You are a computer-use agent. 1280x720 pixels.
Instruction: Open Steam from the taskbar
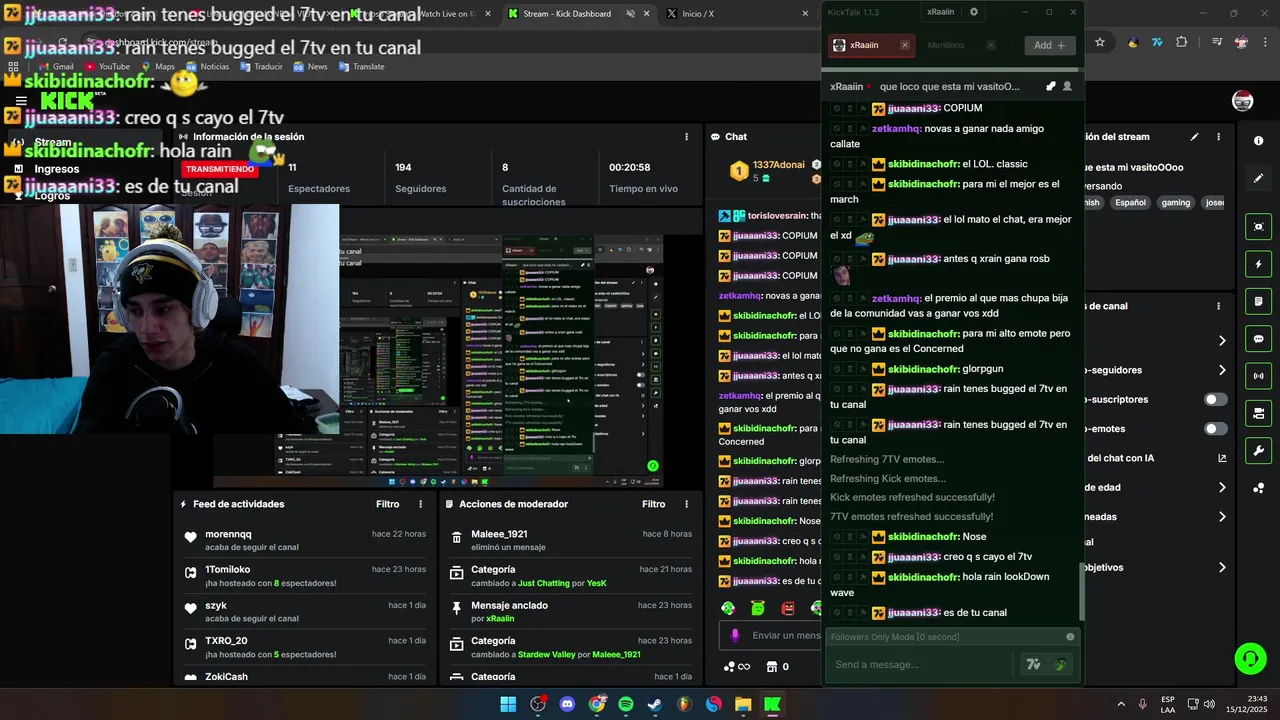coord(655,704)
